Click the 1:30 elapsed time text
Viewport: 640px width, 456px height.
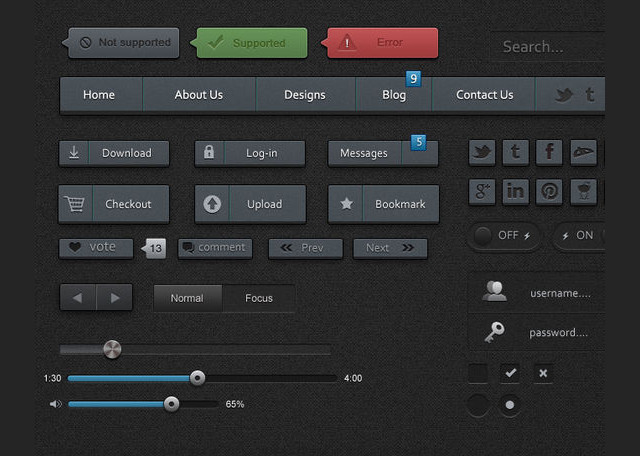(53, 378)
